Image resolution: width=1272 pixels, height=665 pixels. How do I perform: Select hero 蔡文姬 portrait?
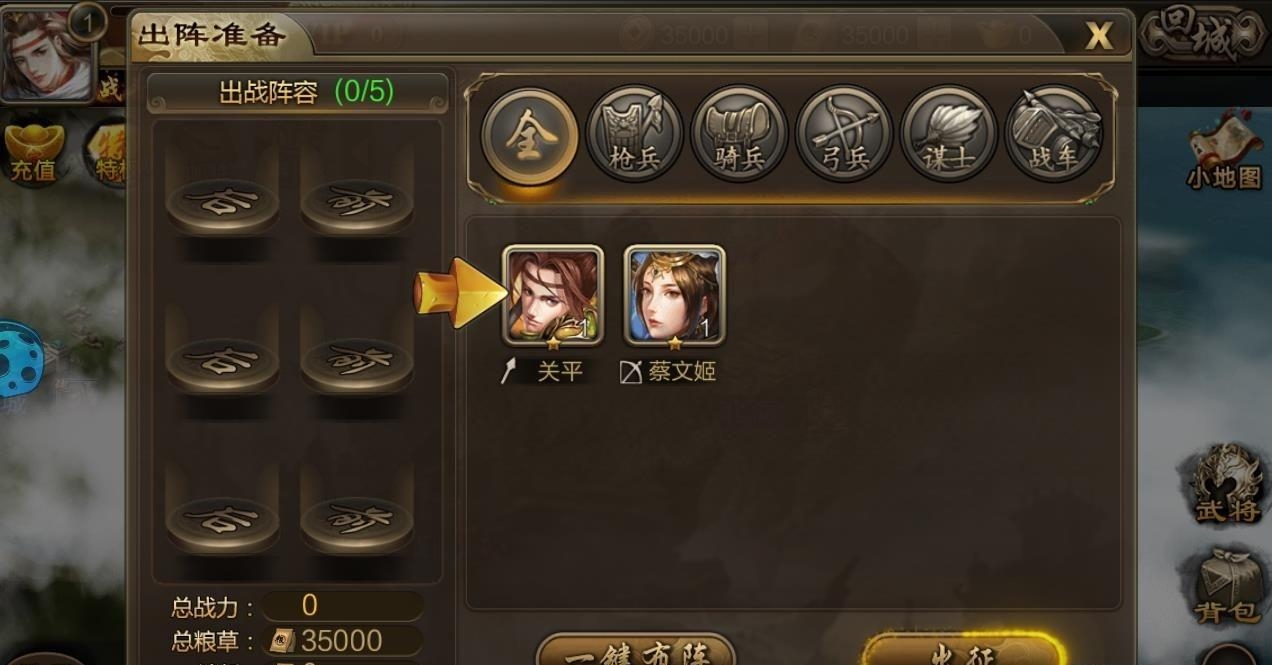point(675,296)
